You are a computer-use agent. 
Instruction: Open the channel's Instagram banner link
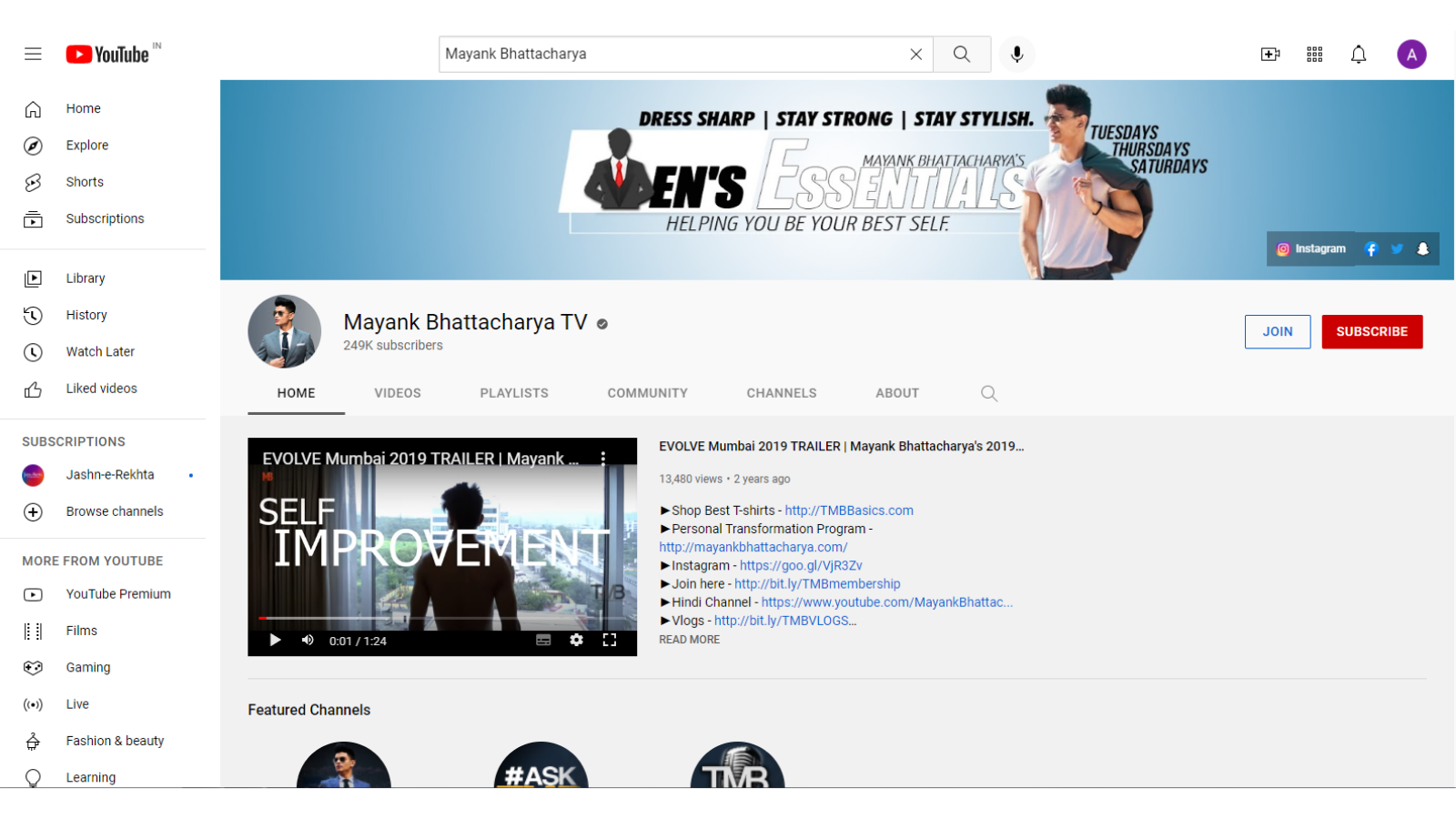[x=1310, y=248]
